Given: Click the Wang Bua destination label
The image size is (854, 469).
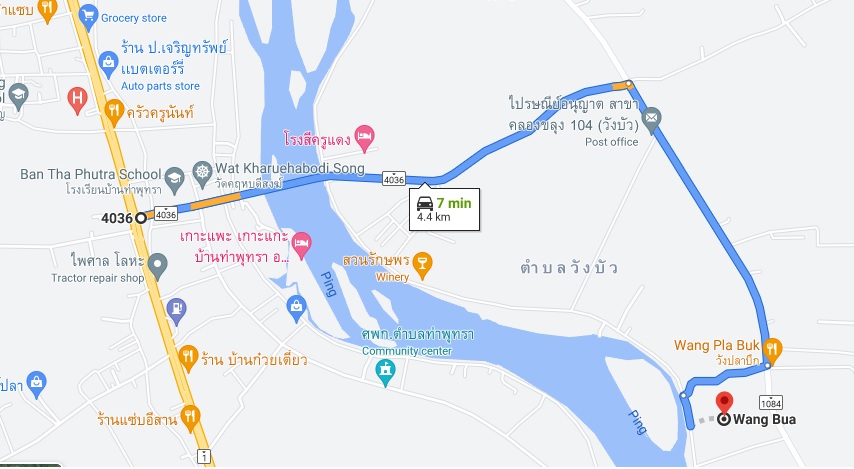Looking at the screenshot, I should [x=764, y=419].
